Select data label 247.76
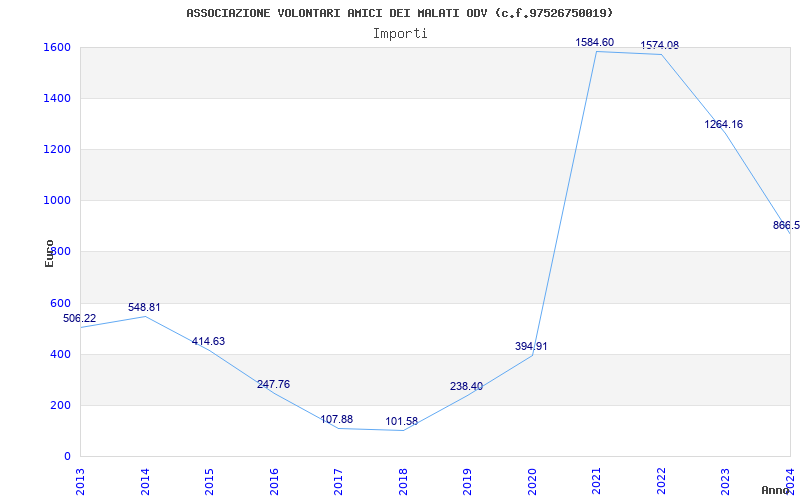The image size is (800, 500). (273, 384)
